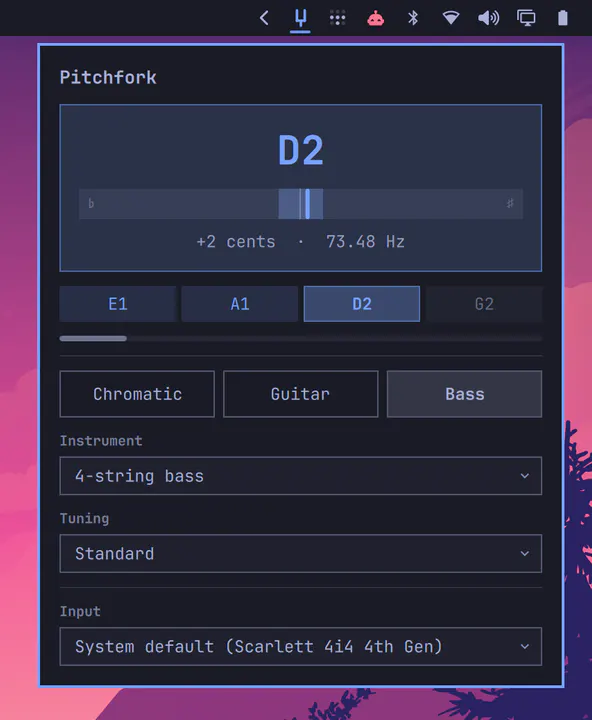
Task: Switch to Bass mode
Action: pos(464,394)
